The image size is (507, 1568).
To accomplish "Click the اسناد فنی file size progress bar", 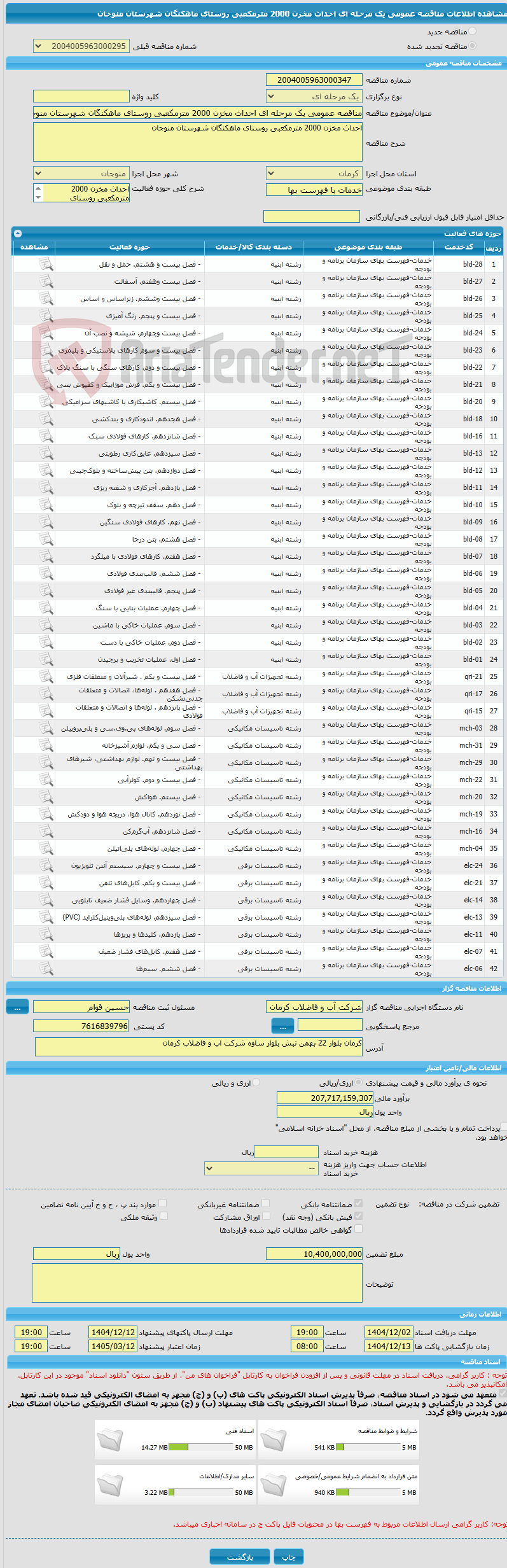I will pos(202,1447).
